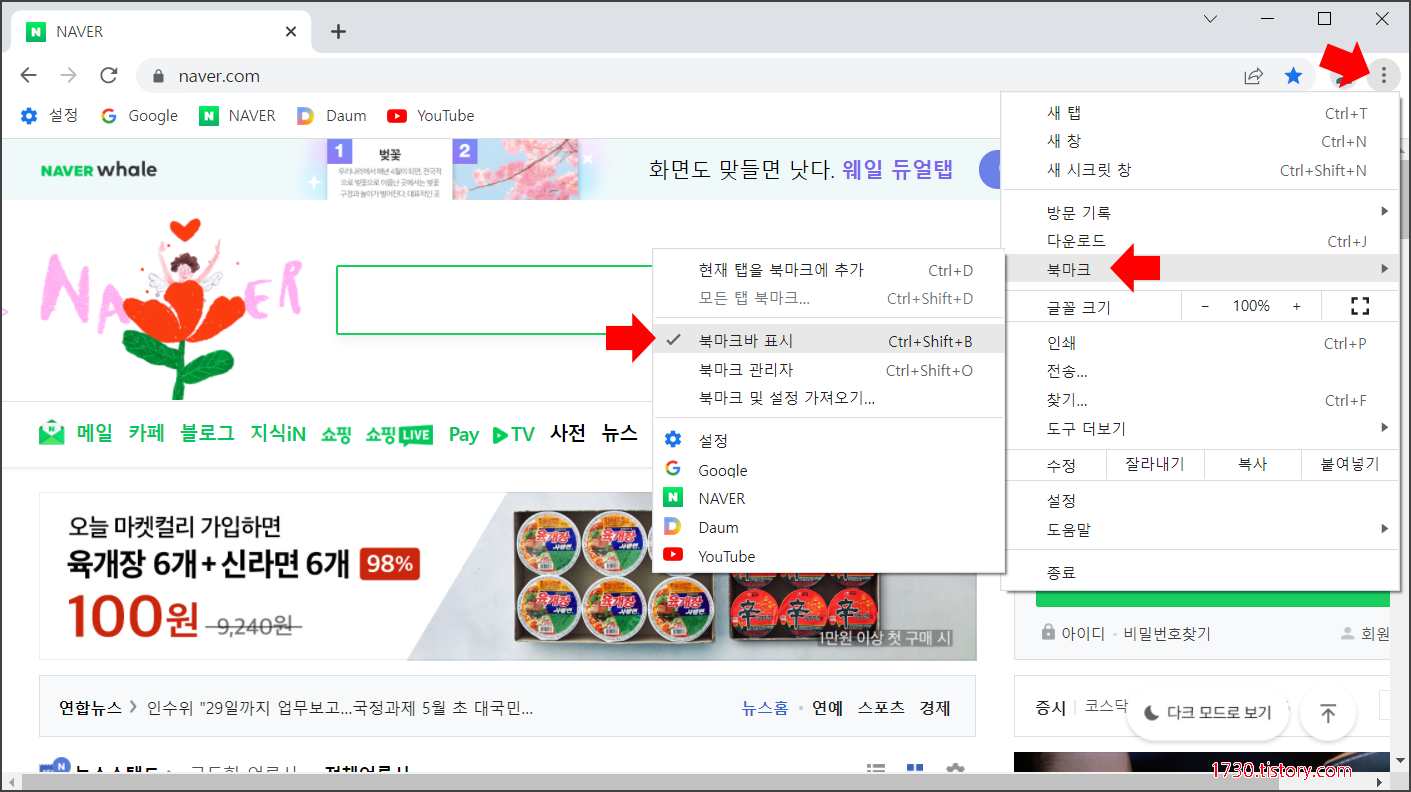1411x792 pixels.
Task: Open 블로그 link on Naver
Action: coord(207,433)
